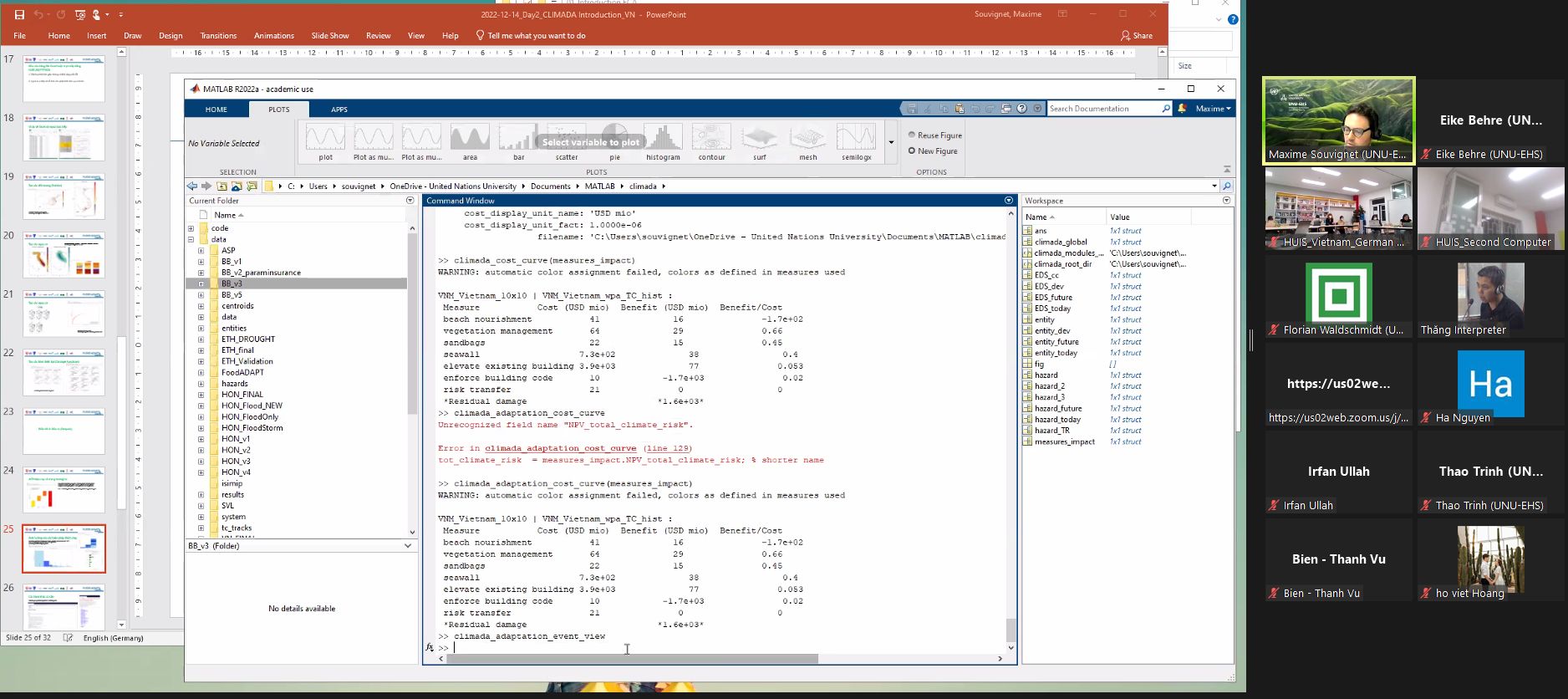Choose the surf plot icon

[759, 139]
